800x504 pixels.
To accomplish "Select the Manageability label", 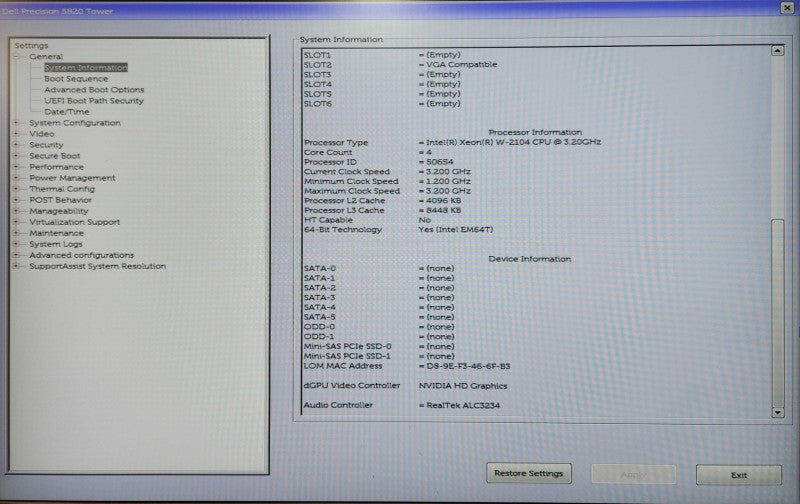I will (x=59, y=211).
